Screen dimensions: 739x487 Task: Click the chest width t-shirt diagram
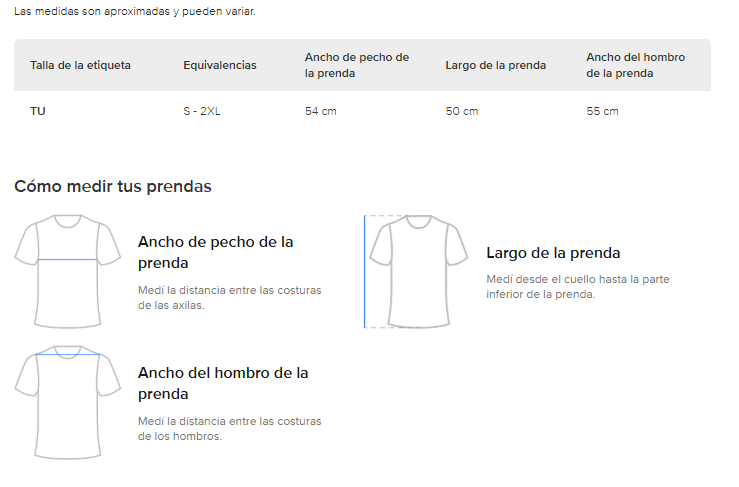point(67,271)
